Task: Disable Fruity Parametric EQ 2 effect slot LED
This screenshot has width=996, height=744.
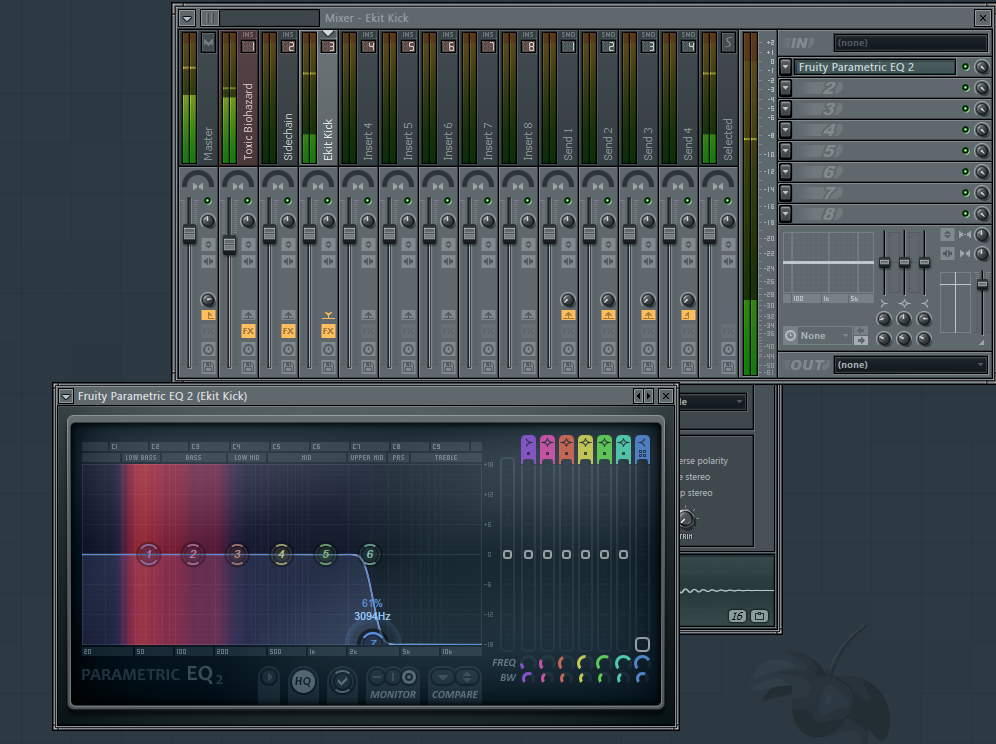Action: pyautogui.click(x=966, y=67)
